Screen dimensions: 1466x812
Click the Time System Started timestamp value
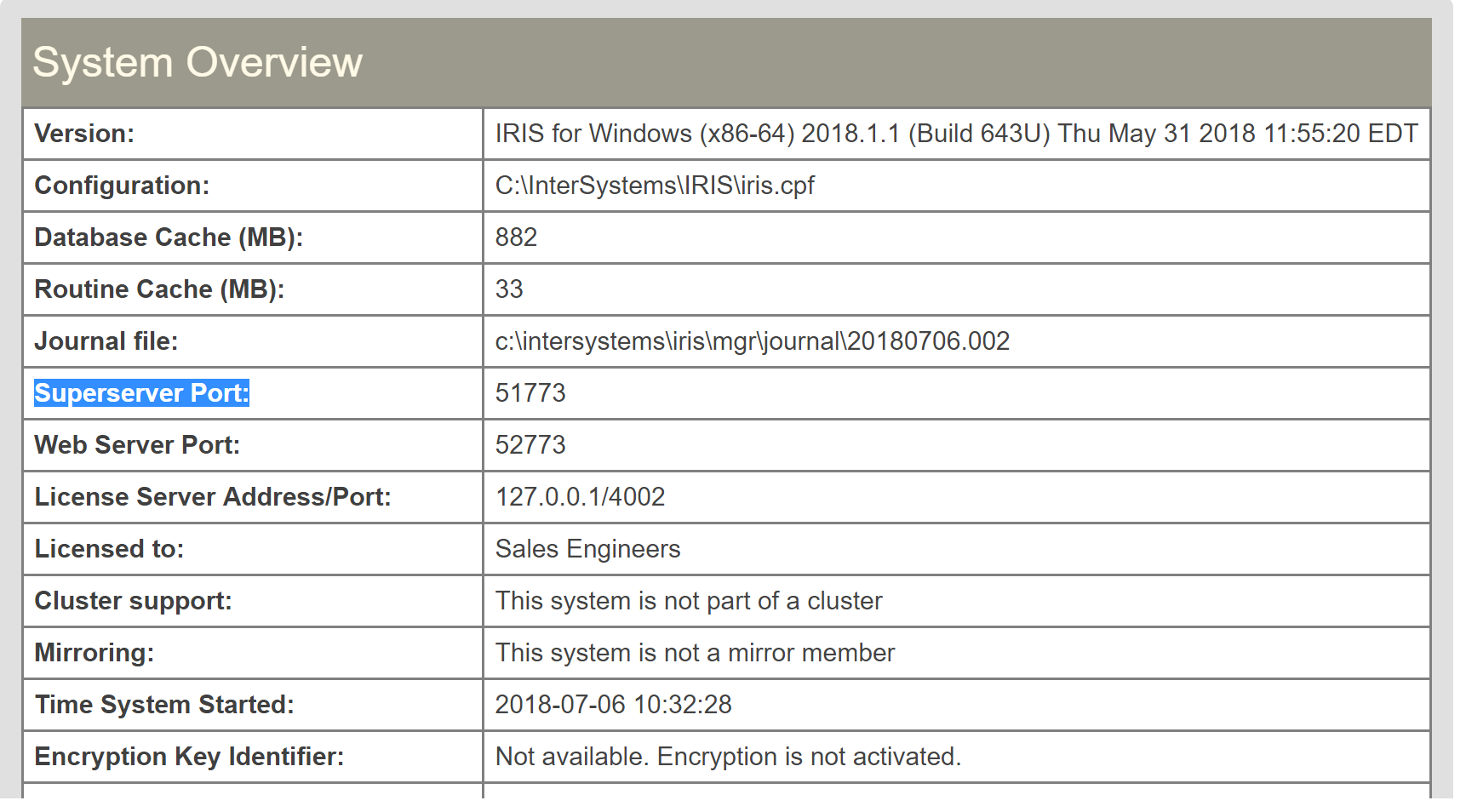coord(614,705)
